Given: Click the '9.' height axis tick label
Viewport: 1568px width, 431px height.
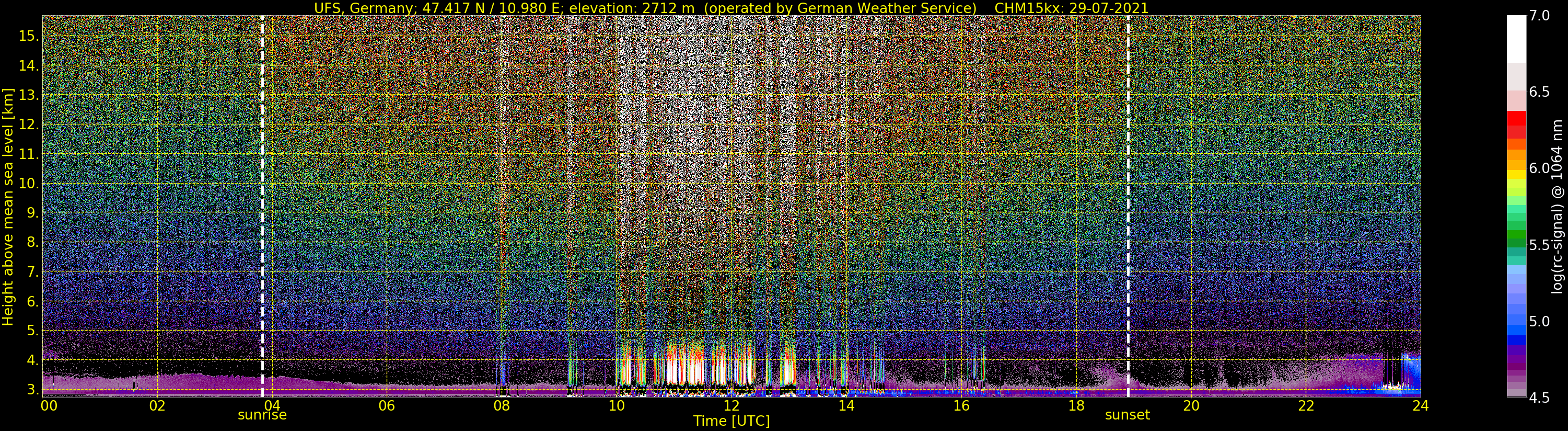Looking at the screenshot, I should (x=32, y=213).
